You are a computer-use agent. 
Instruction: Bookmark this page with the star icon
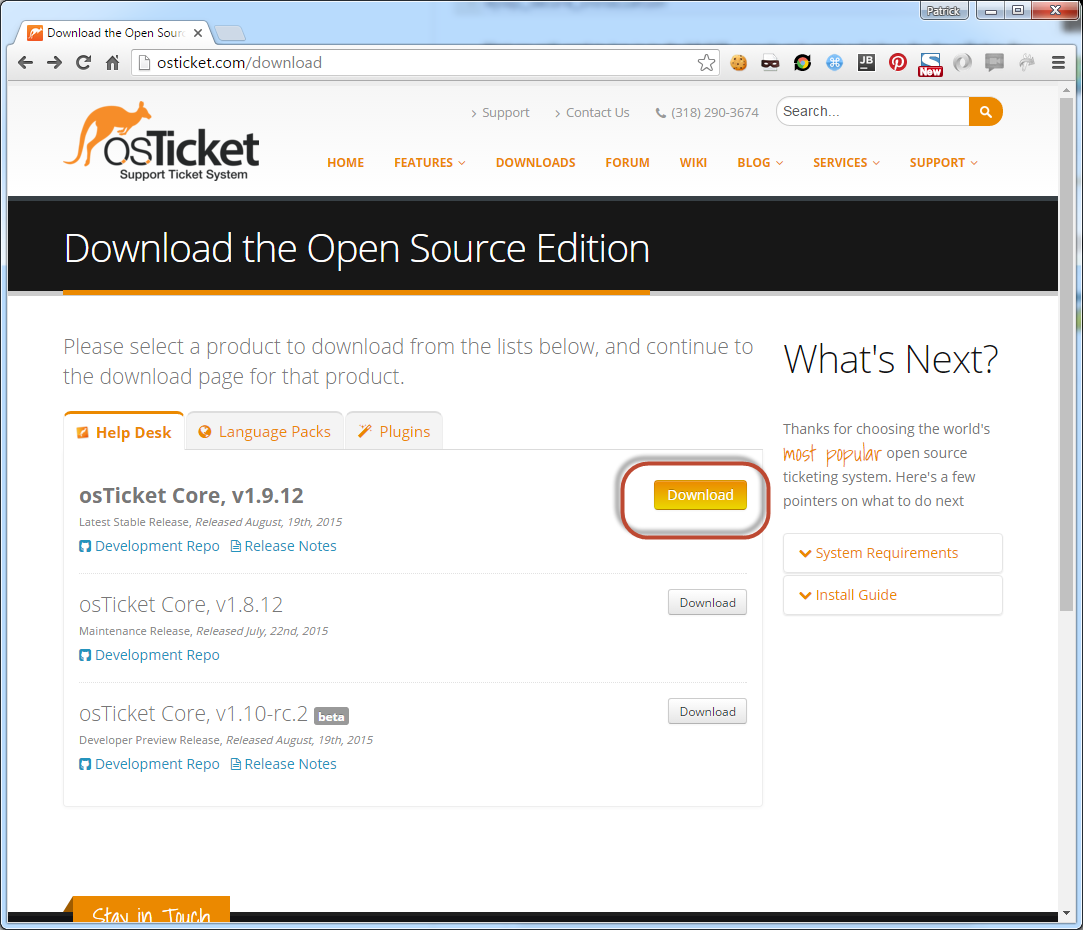point(706,63)
